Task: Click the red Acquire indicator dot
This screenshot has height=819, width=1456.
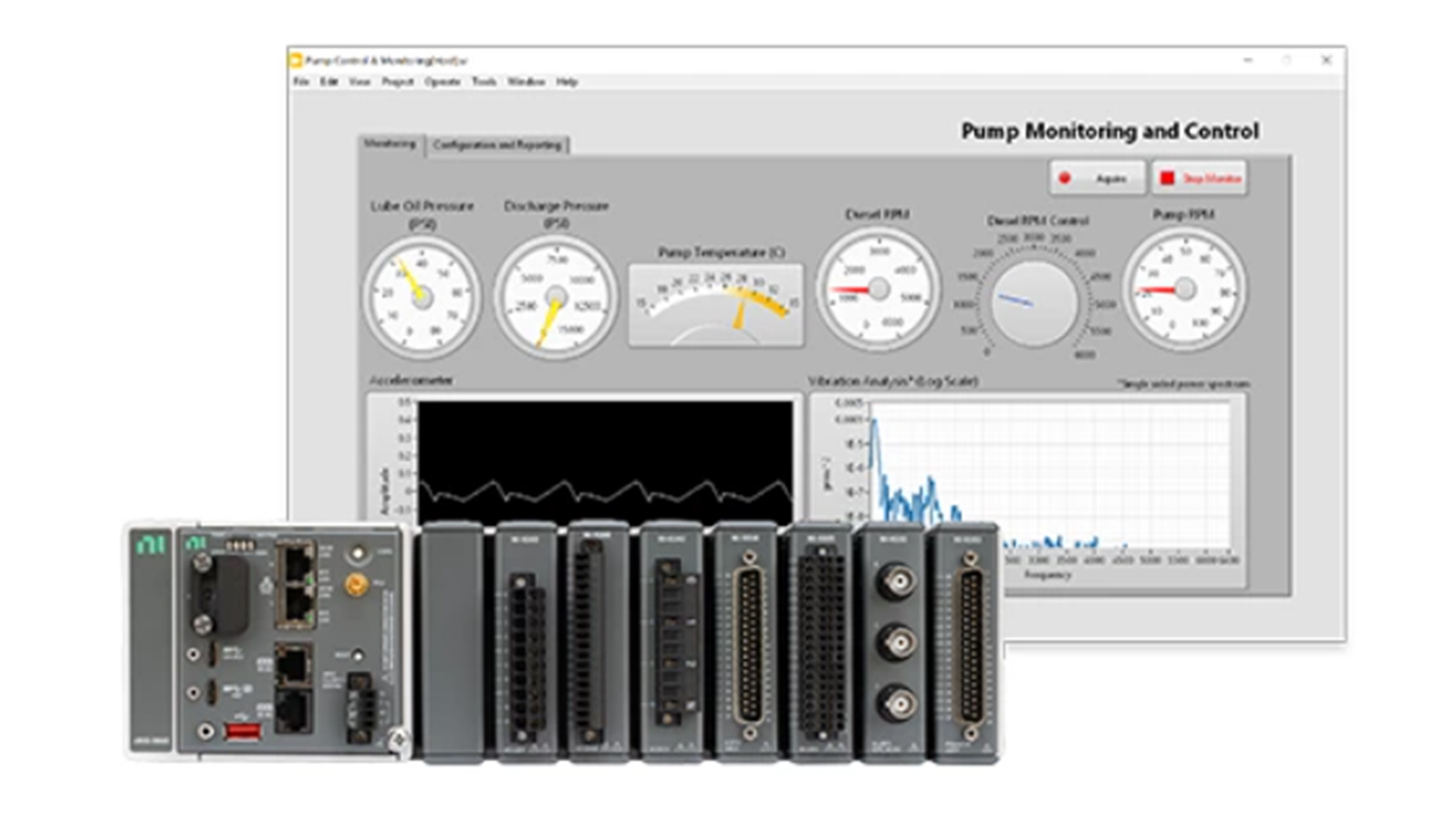Action: coord(1065,178)
